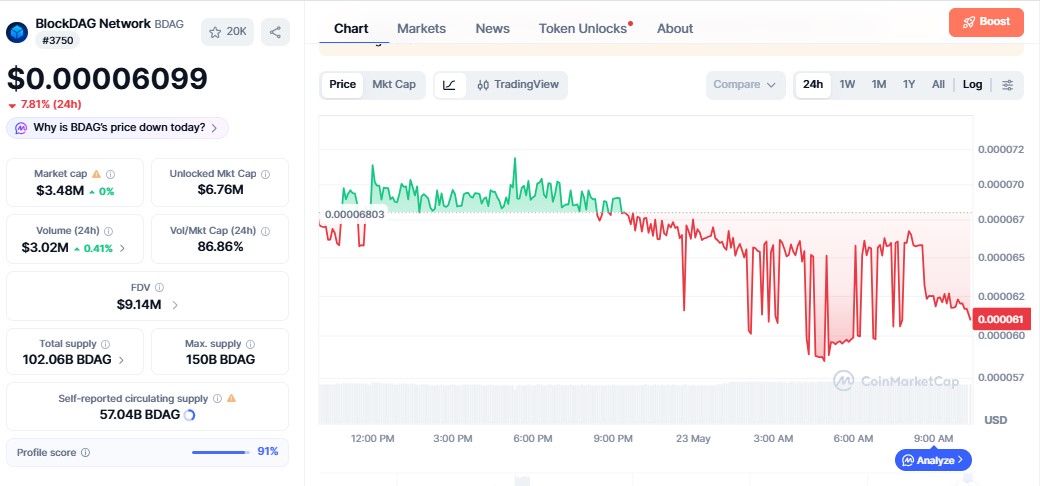1040x486 pixels.
Task: Select the 1W time range
Action: pyautogui.click(x=847, y=85)
